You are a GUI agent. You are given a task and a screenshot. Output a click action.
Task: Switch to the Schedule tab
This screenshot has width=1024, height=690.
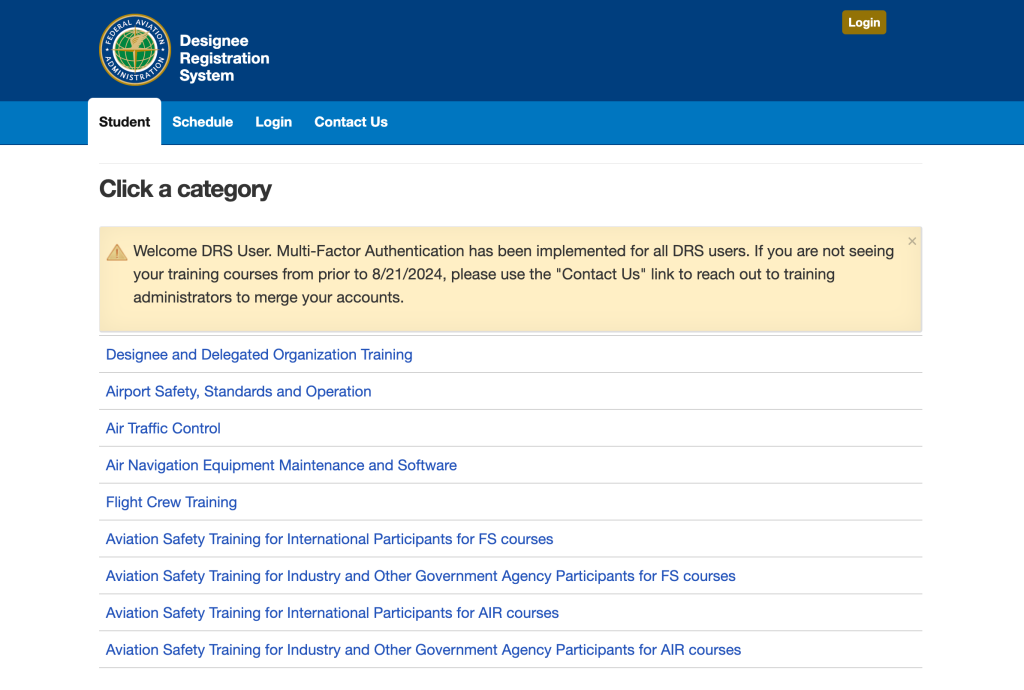pyautogui.click(x=202, y=122)
